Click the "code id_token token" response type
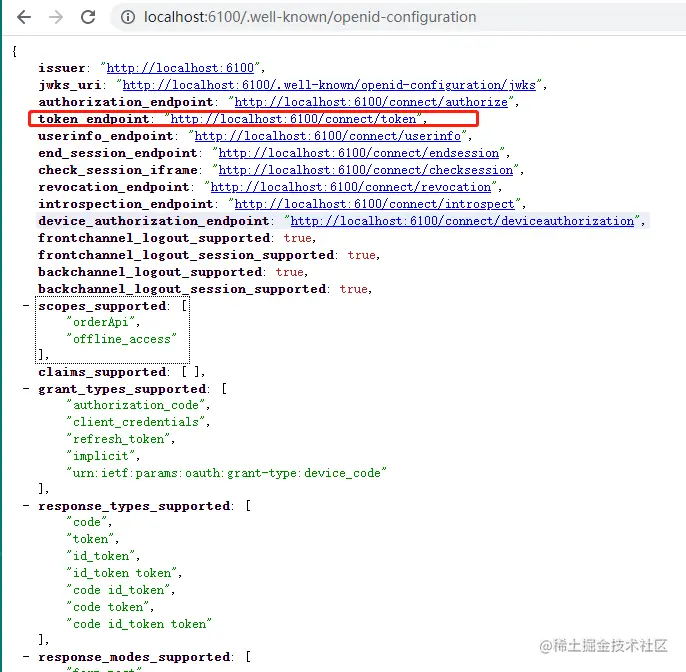Viewport: 686px width, 672px height. (139, 625)
